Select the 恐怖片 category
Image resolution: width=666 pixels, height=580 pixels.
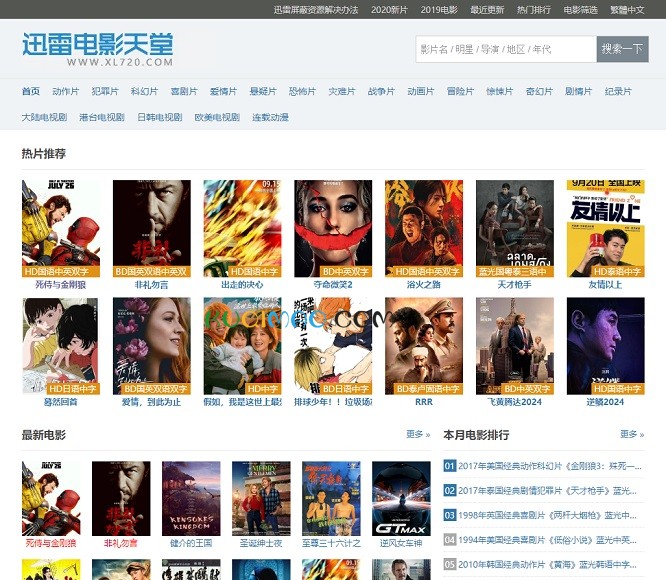pos(302,91)
